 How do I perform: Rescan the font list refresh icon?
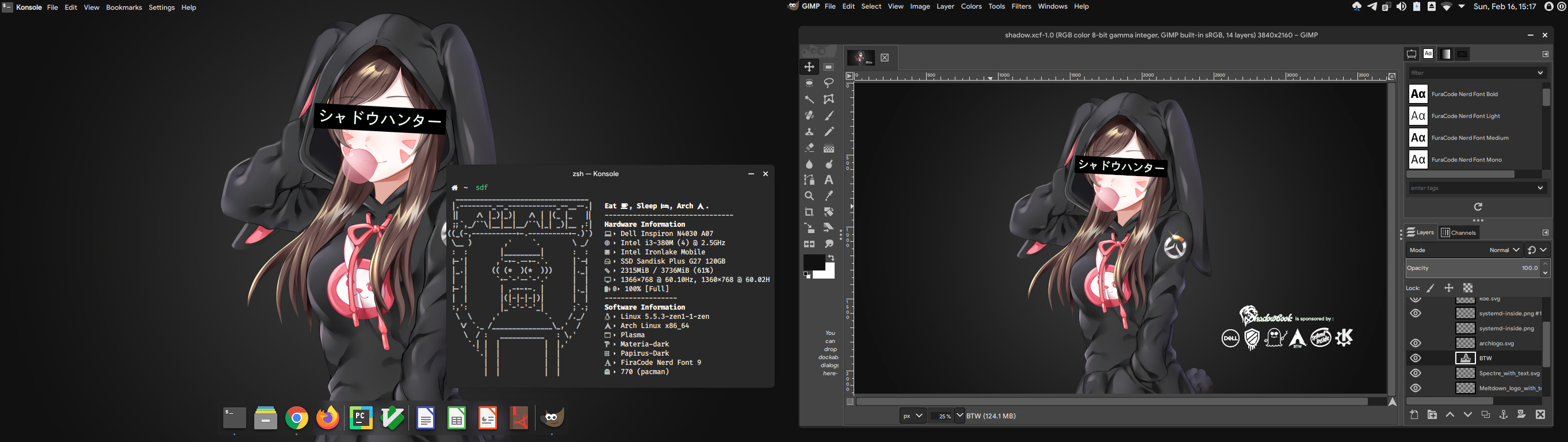pyautogui.click(x=1478, y=207)
